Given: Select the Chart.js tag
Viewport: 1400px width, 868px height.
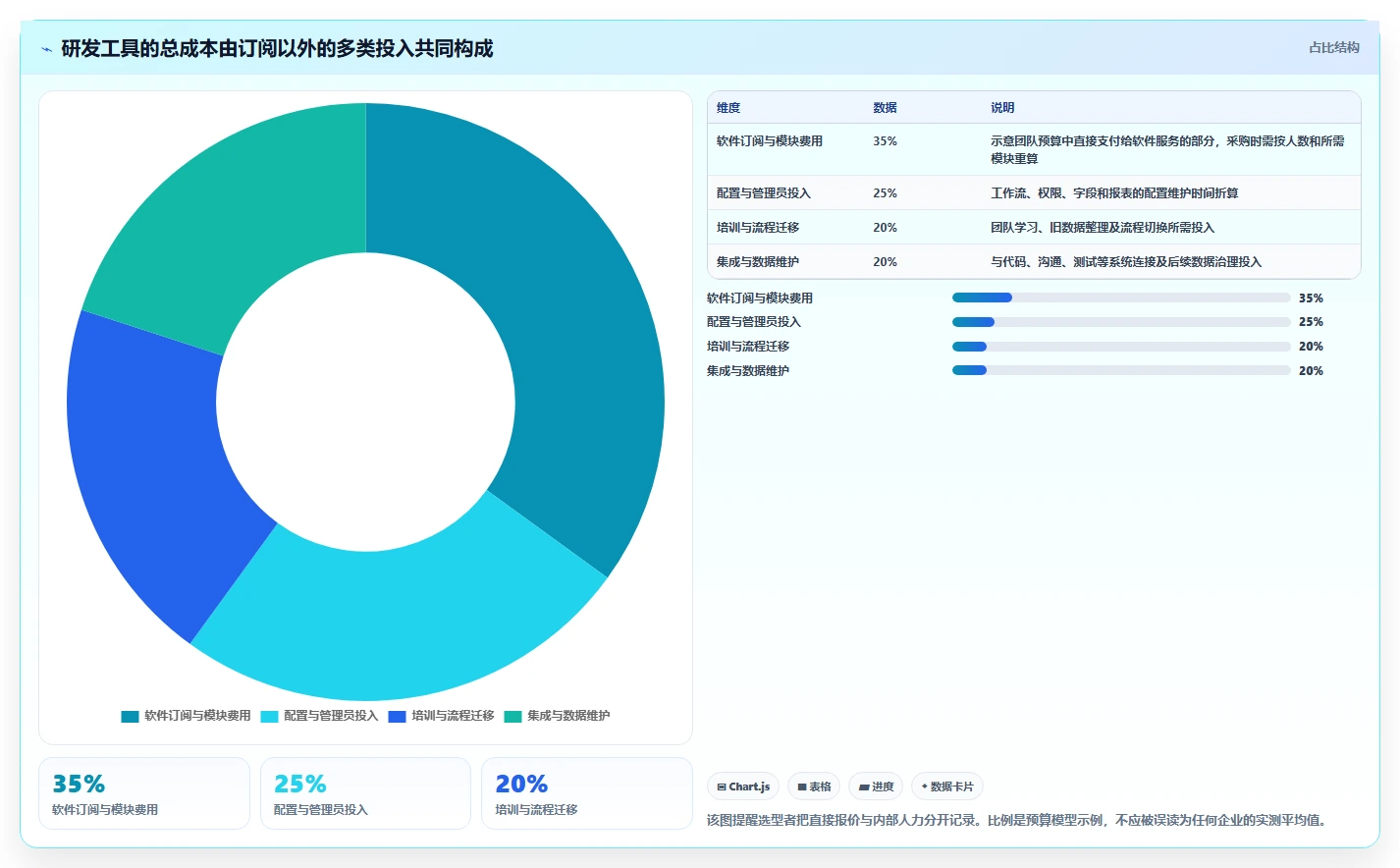Looking at the screenshot, I should 743,787.
